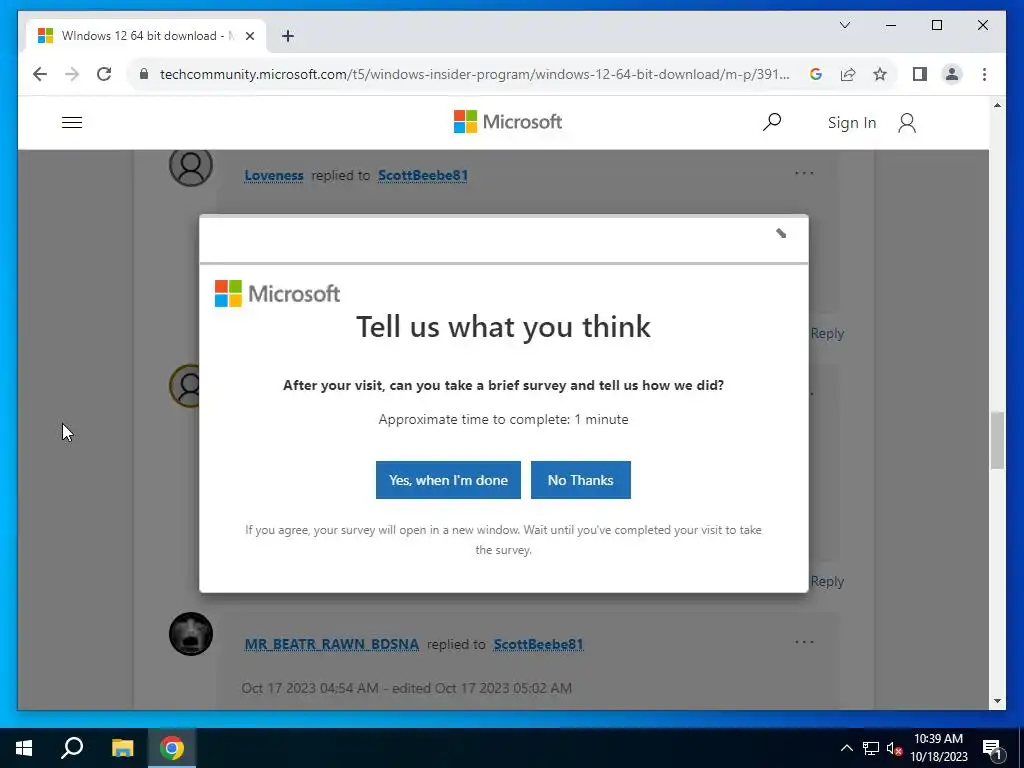
Task: Open the Loveness profile link
Action: pyautogui.click(x=274, y=175)
